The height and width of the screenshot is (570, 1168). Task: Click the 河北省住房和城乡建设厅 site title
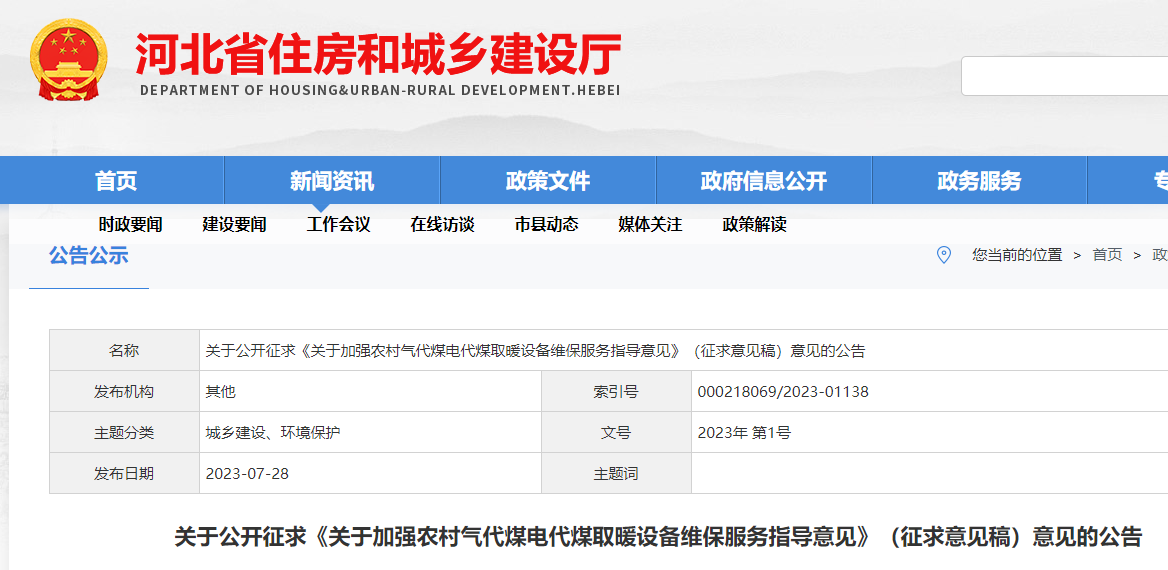click(x=378, y=54)
